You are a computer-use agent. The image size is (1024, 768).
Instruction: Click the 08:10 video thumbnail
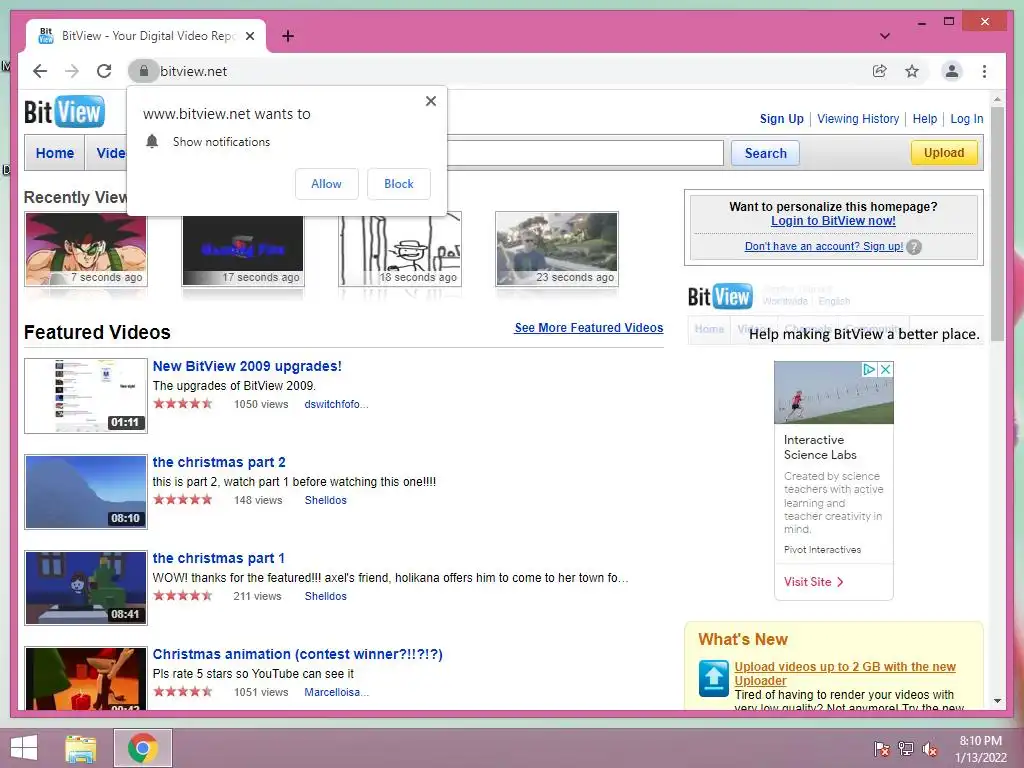[86, 492]
